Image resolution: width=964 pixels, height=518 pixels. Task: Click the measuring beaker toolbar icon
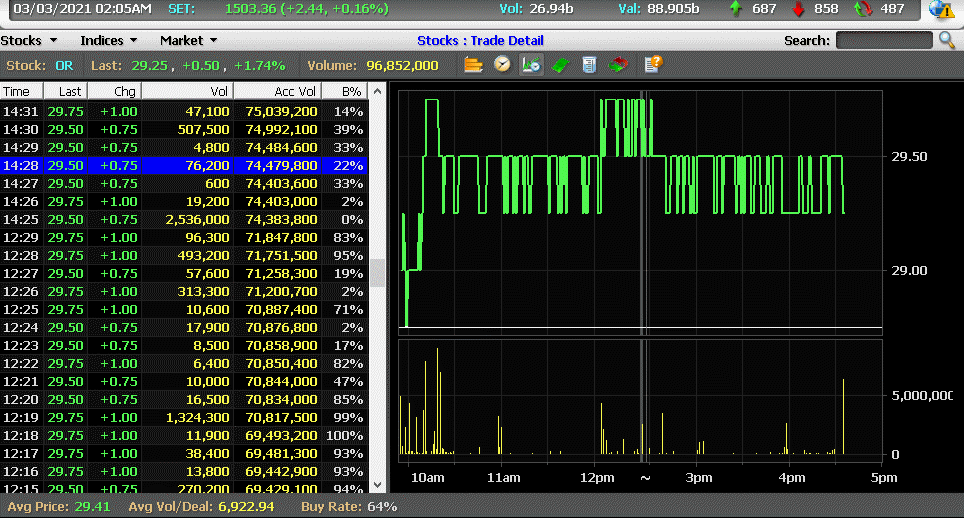click(x=589, y=65)
